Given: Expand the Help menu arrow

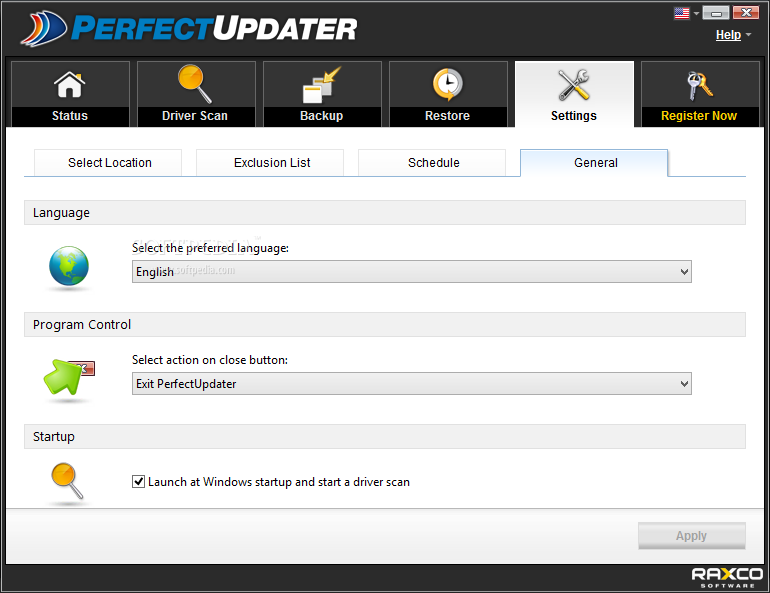Looking at the screenshot, I should (x=748, y=34).
